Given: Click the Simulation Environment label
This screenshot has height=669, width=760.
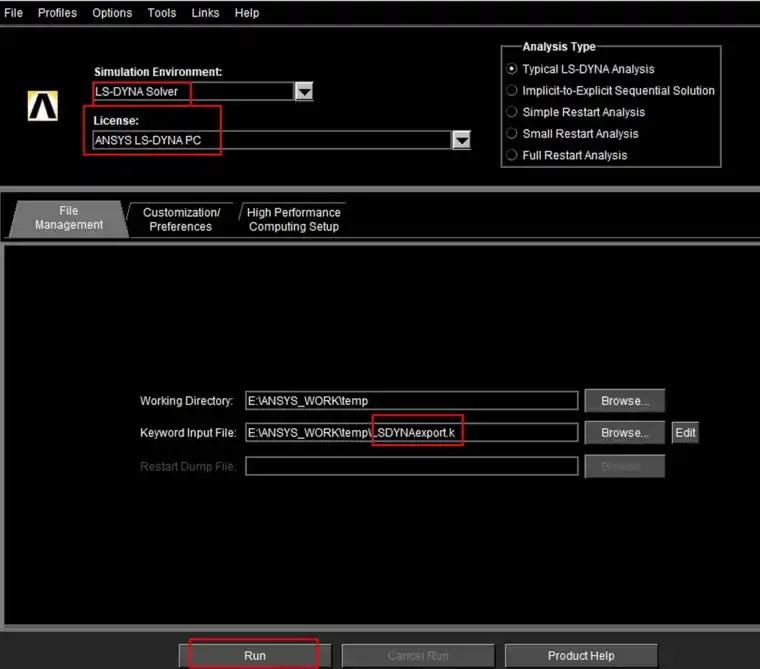Looking at the screenshot, I should point(158,72).
